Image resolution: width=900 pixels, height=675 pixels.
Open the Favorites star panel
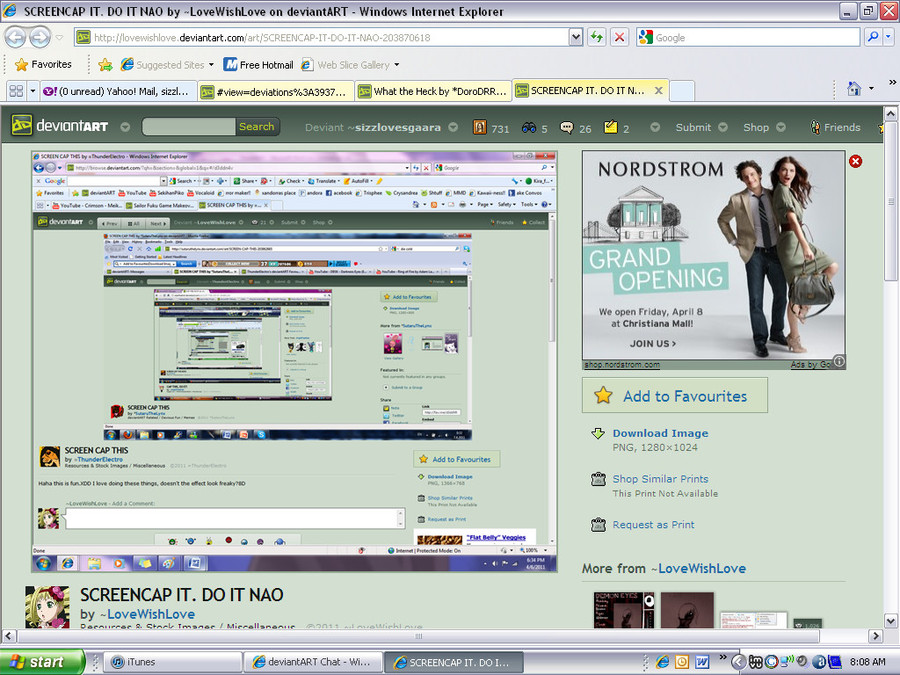click(44, 64)
